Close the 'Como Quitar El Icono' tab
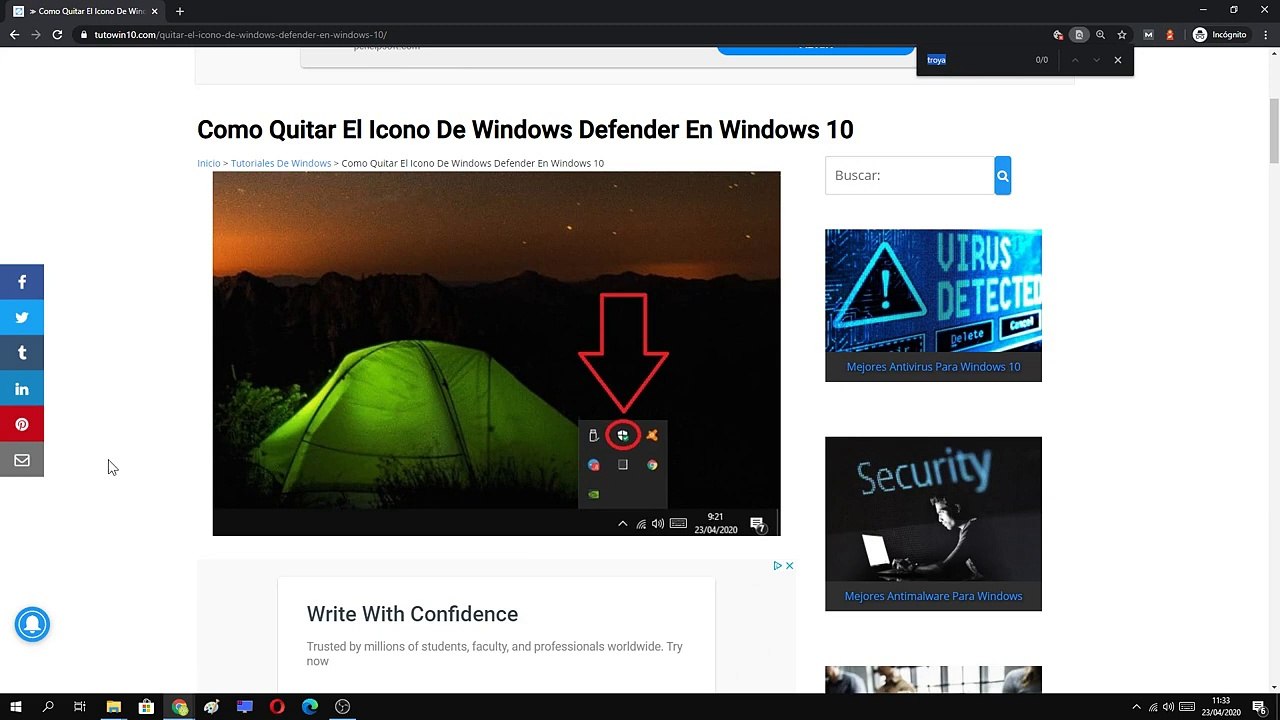Image resolution: width=1280 pixels, height=720 pixels. (154, 11)
